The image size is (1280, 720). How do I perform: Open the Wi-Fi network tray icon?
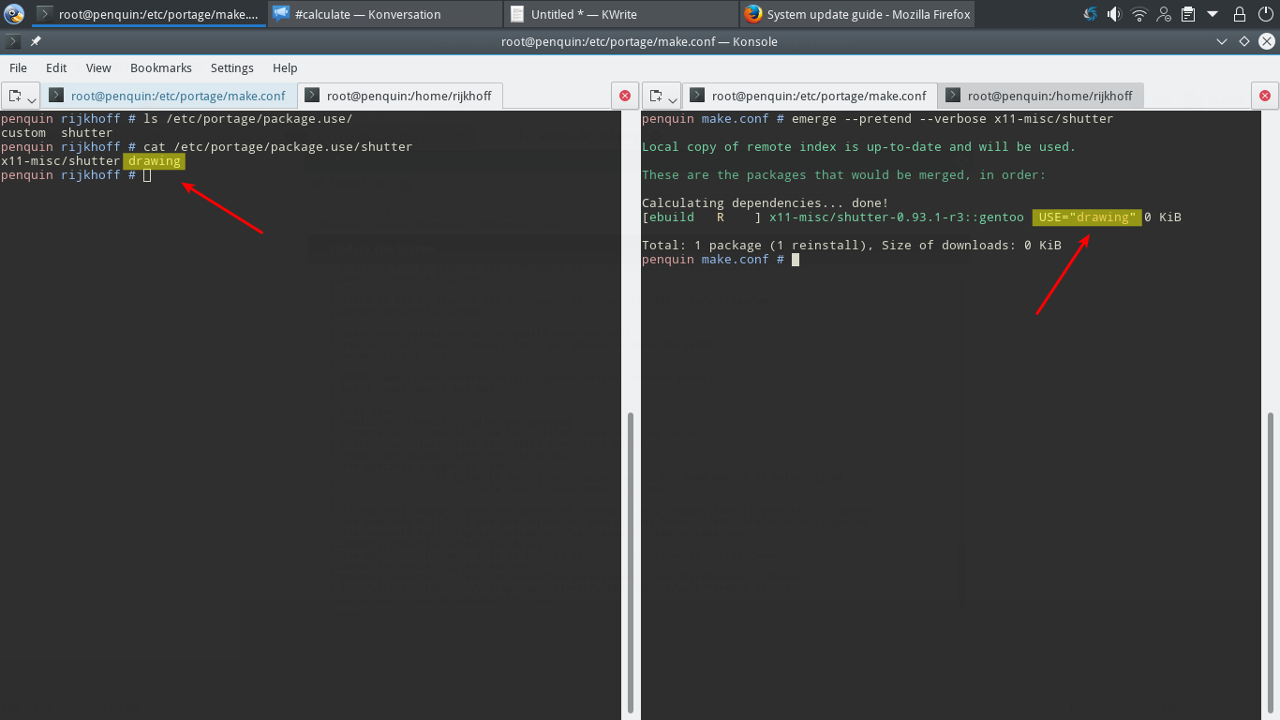[1139, 14]
